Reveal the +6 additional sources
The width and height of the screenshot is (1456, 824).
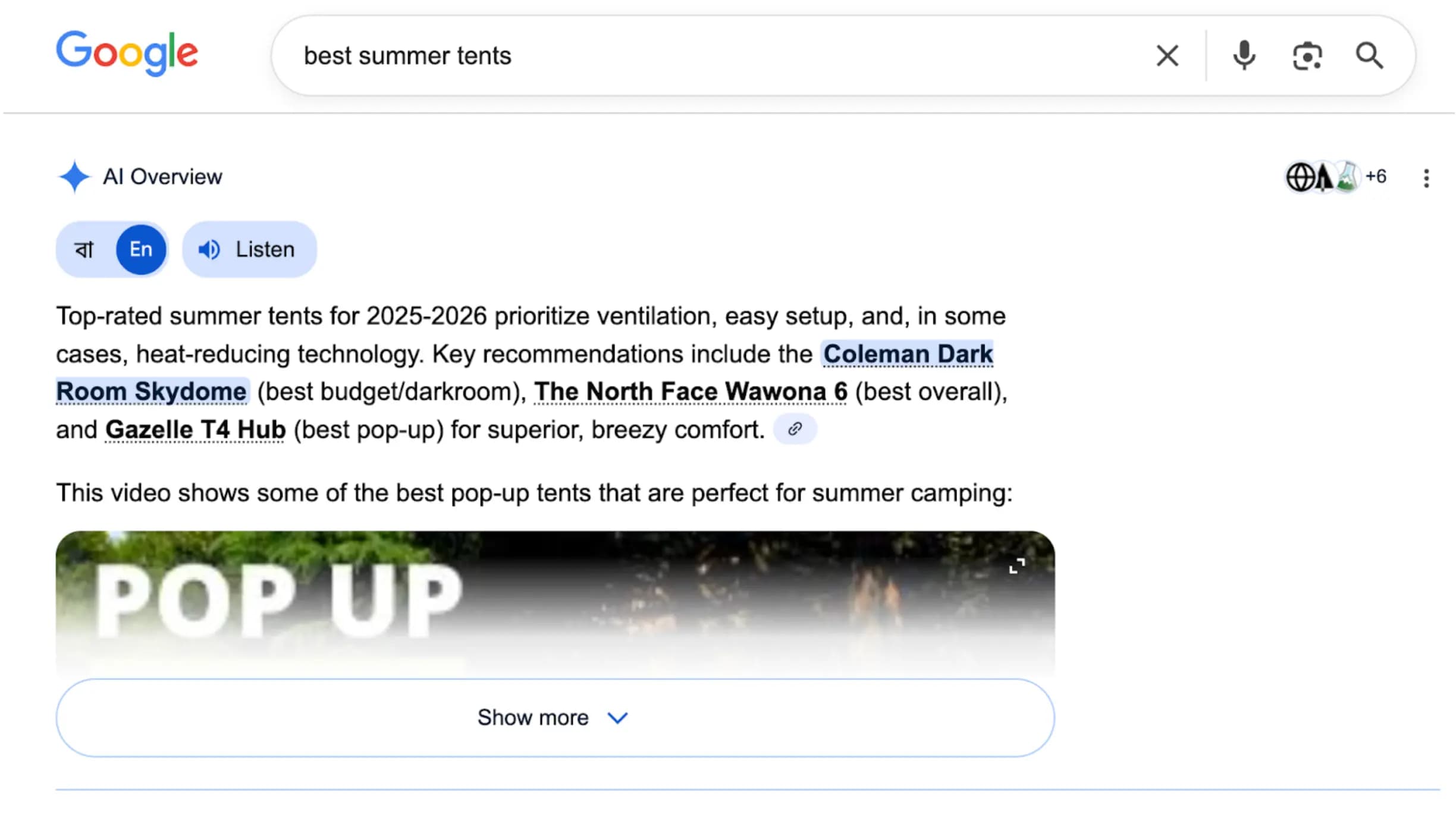point(1377,177)
